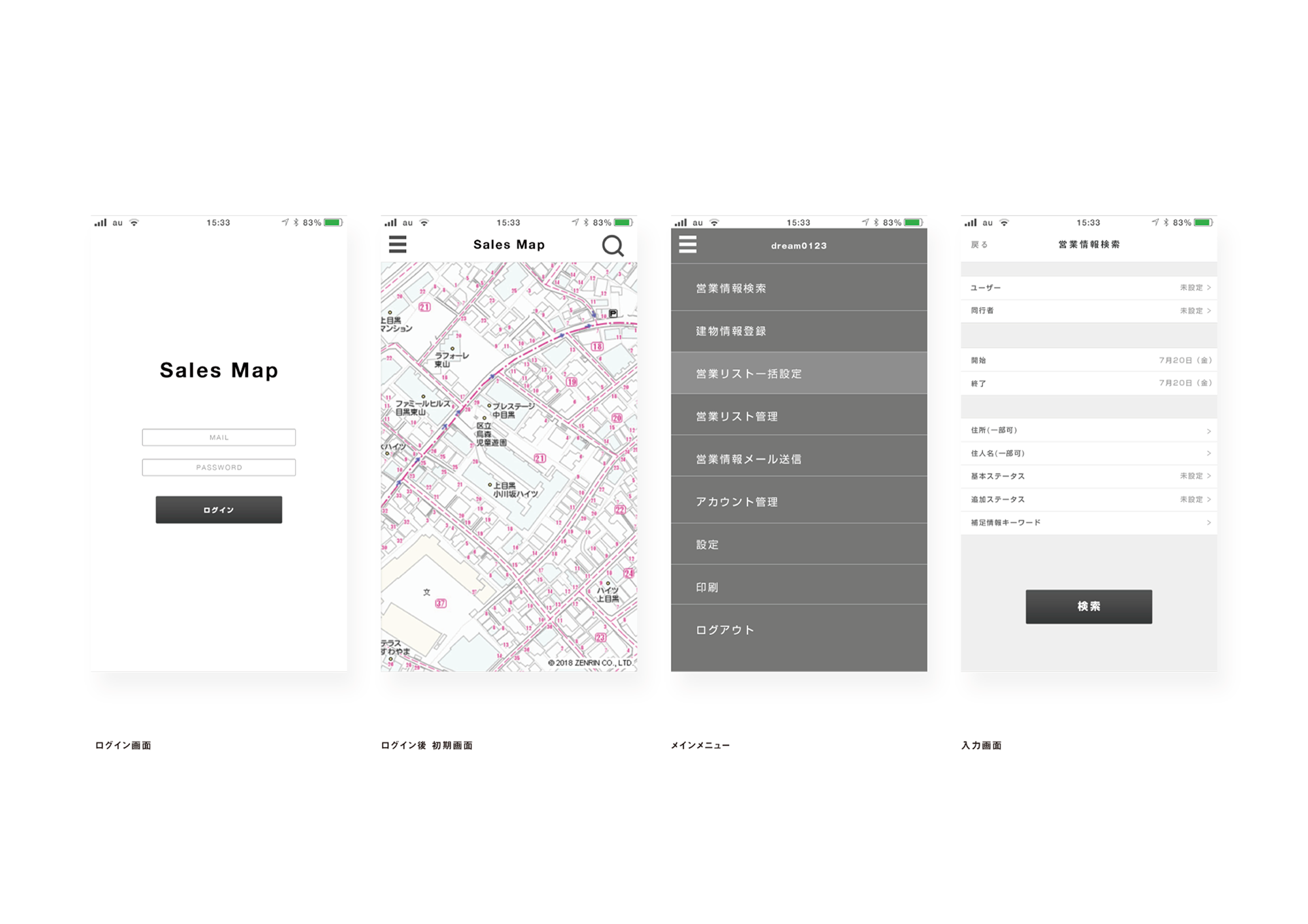Image resolution: width=1308 pixels, height=924 pixels.
Task: Tap the school marker on the map
Action: click(426, 592)
